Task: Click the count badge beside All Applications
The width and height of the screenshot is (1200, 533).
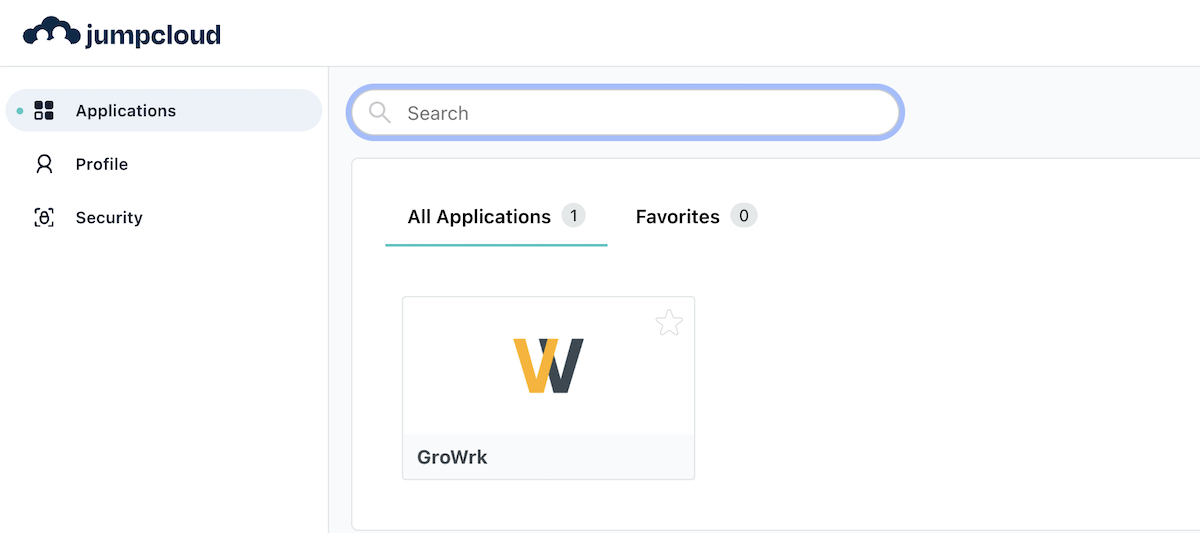Action: pyautogui.click(x=573, y=216)
